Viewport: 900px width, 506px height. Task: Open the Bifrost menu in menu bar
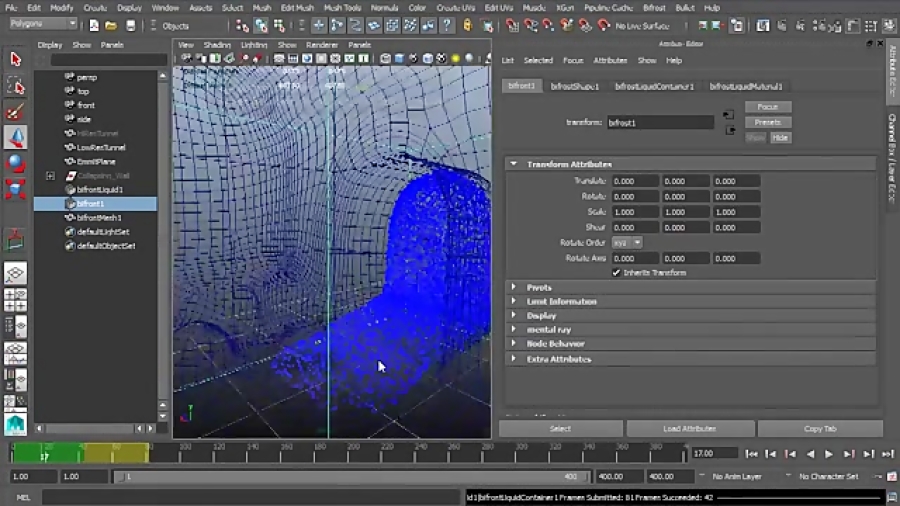click(654, 8)
